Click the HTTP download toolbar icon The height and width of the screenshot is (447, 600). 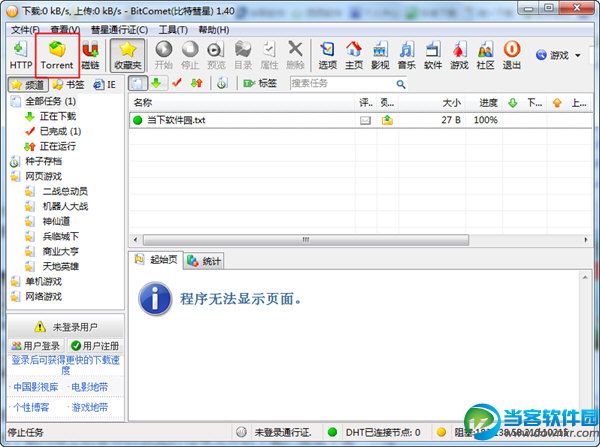point(21,55)
